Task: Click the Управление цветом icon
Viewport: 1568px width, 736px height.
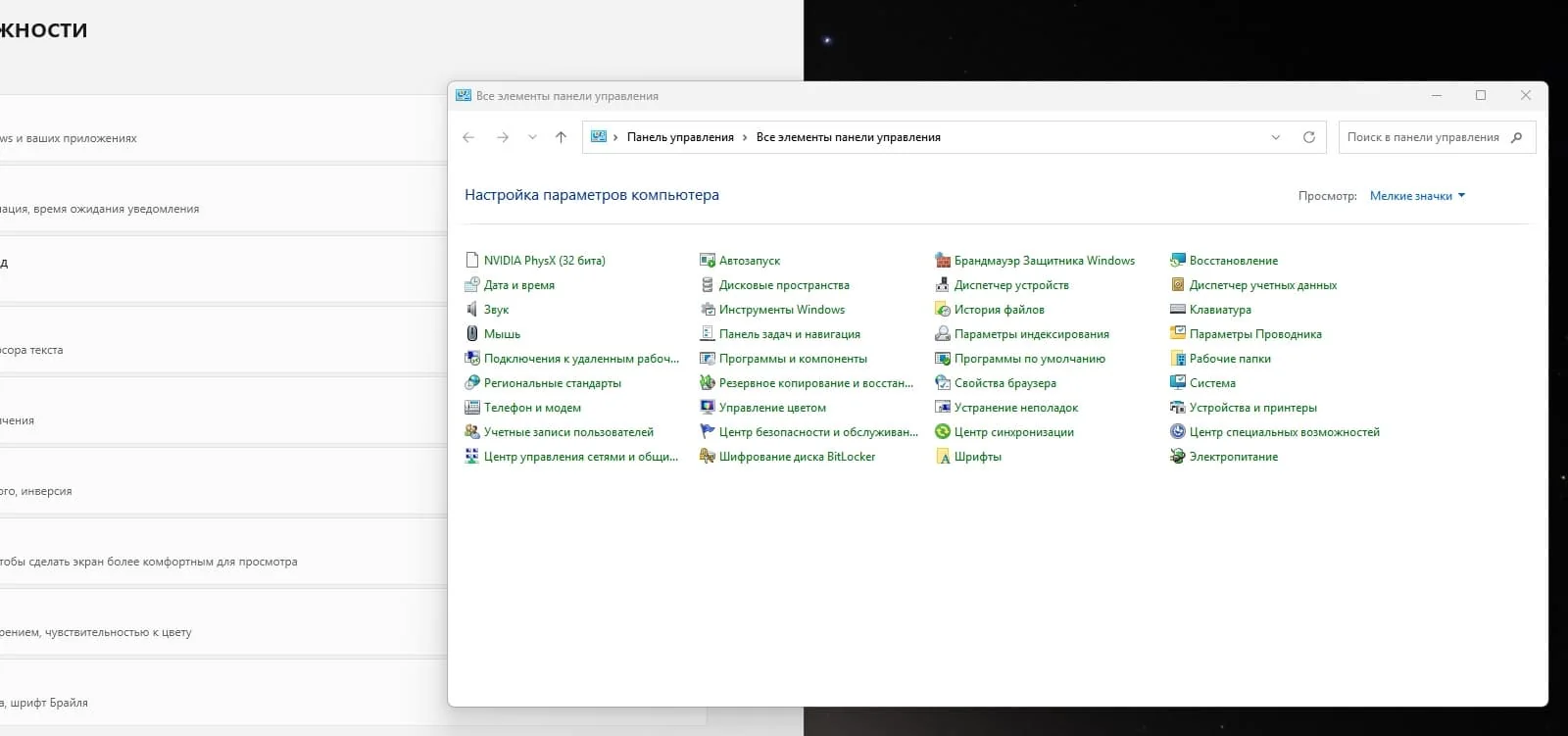Action: click(708, 408)
